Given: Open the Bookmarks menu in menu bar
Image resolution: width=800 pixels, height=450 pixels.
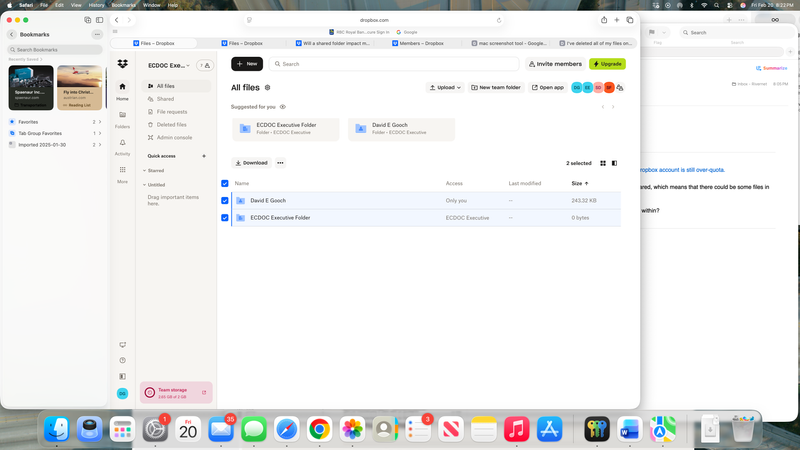Looking at the screenshot, I should 123,4.
